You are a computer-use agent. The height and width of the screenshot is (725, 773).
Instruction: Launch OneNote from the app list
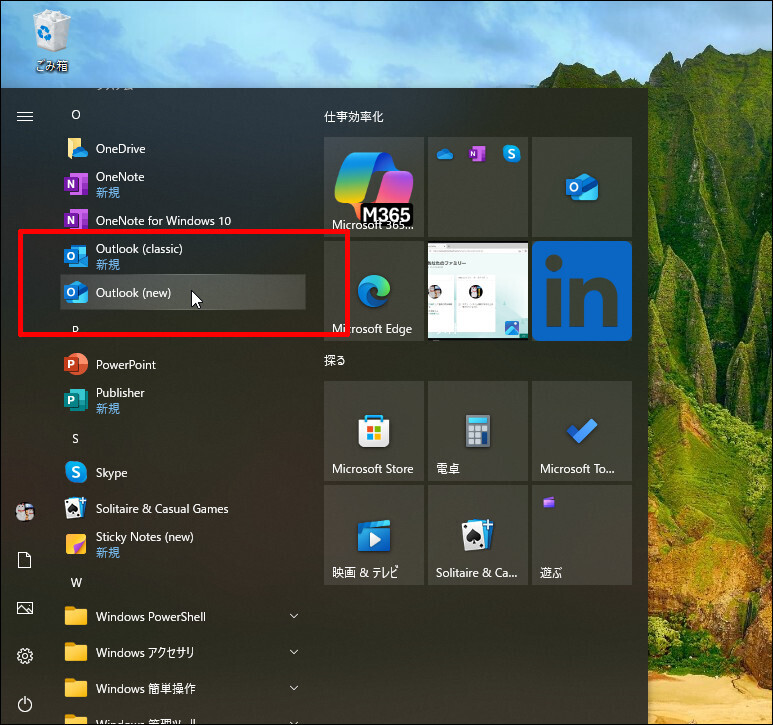coord(183,184)
